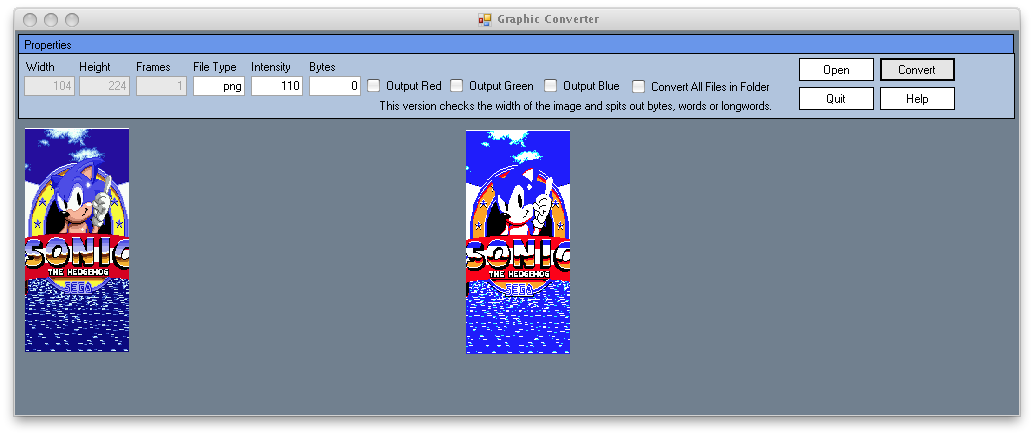Focus the Height field showing 224
The image size is (1034, 436).
(x=104, y=86)
